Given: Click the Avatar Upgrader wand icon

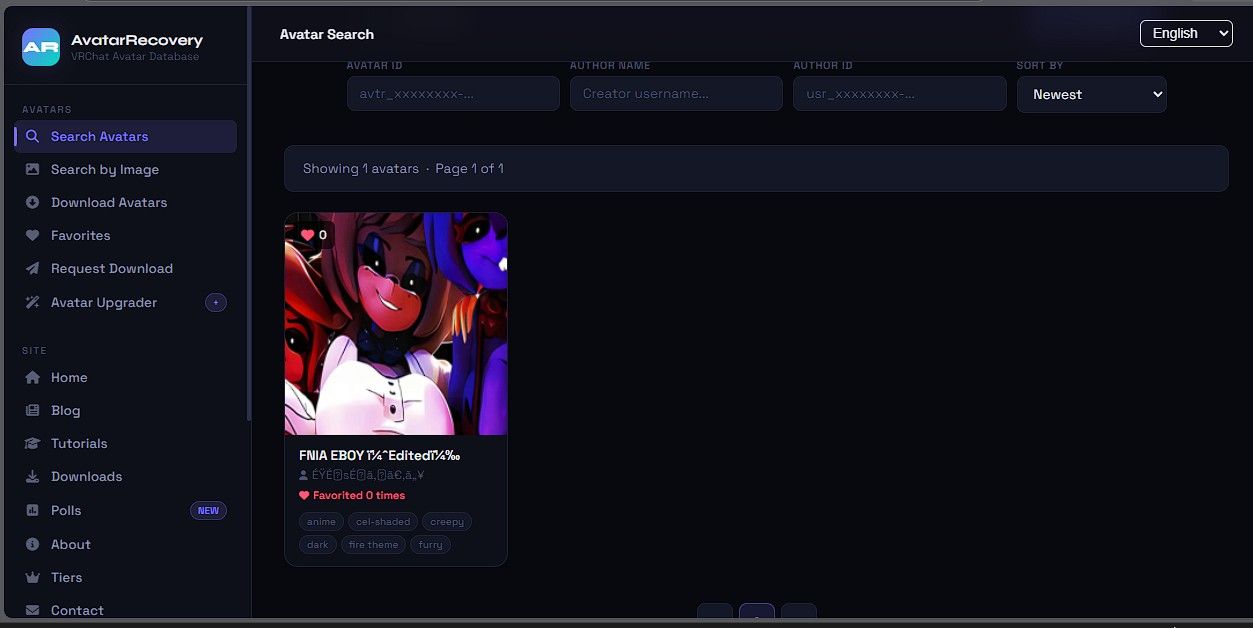Looking at the screenshot, I should 32,302.
